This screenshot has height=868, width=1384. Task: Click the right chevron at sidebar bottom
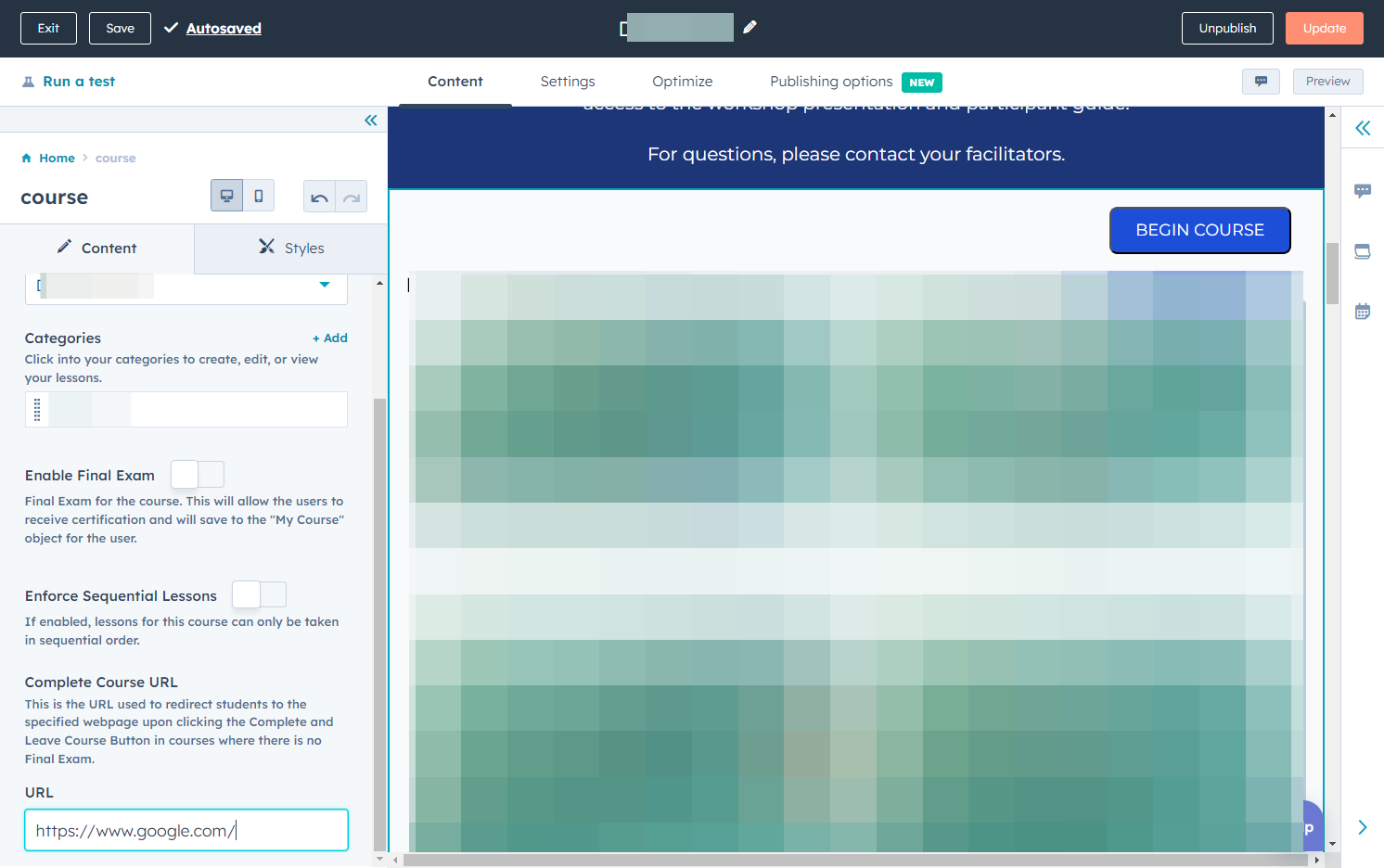1363,827
